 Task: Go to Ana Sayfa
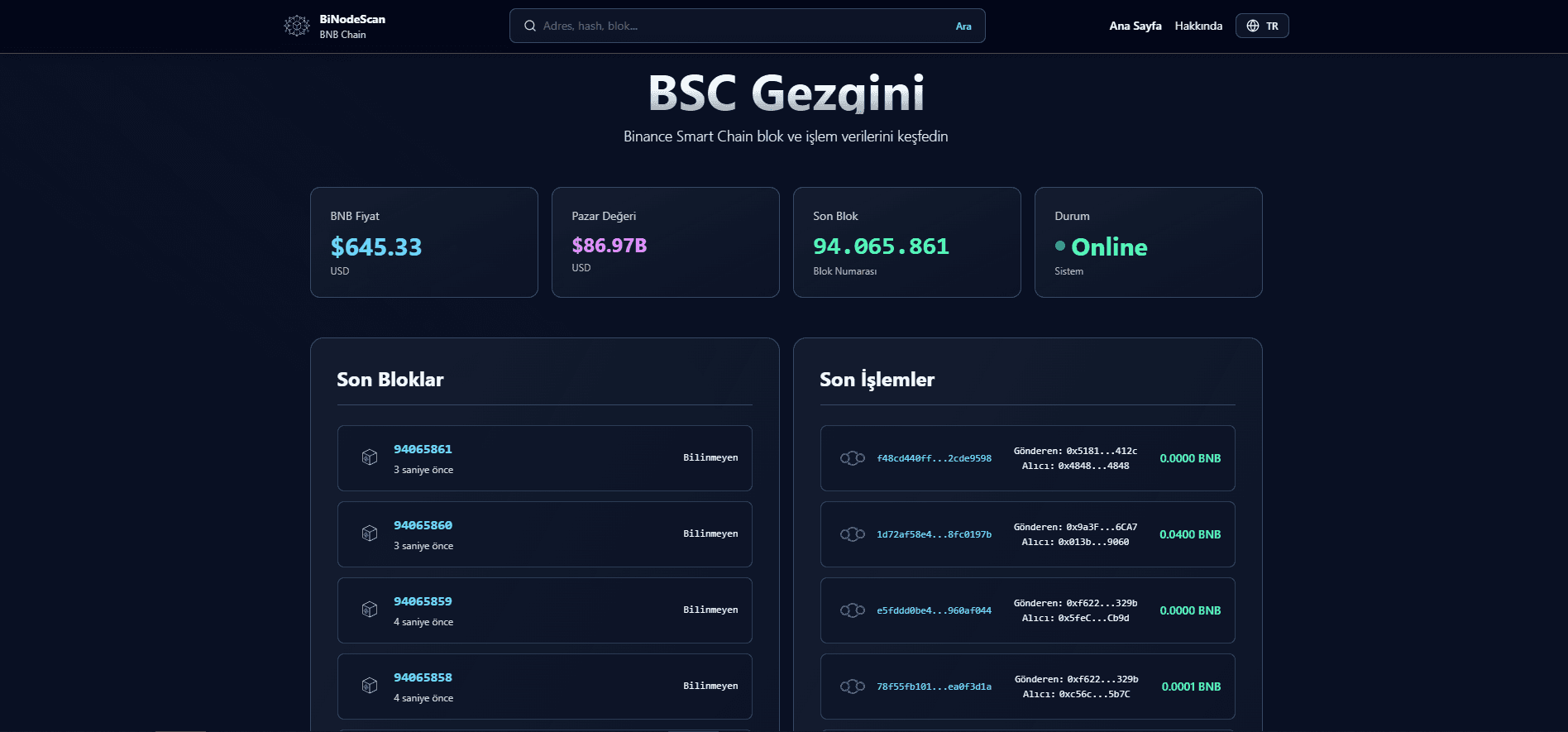coord(1135,26)
